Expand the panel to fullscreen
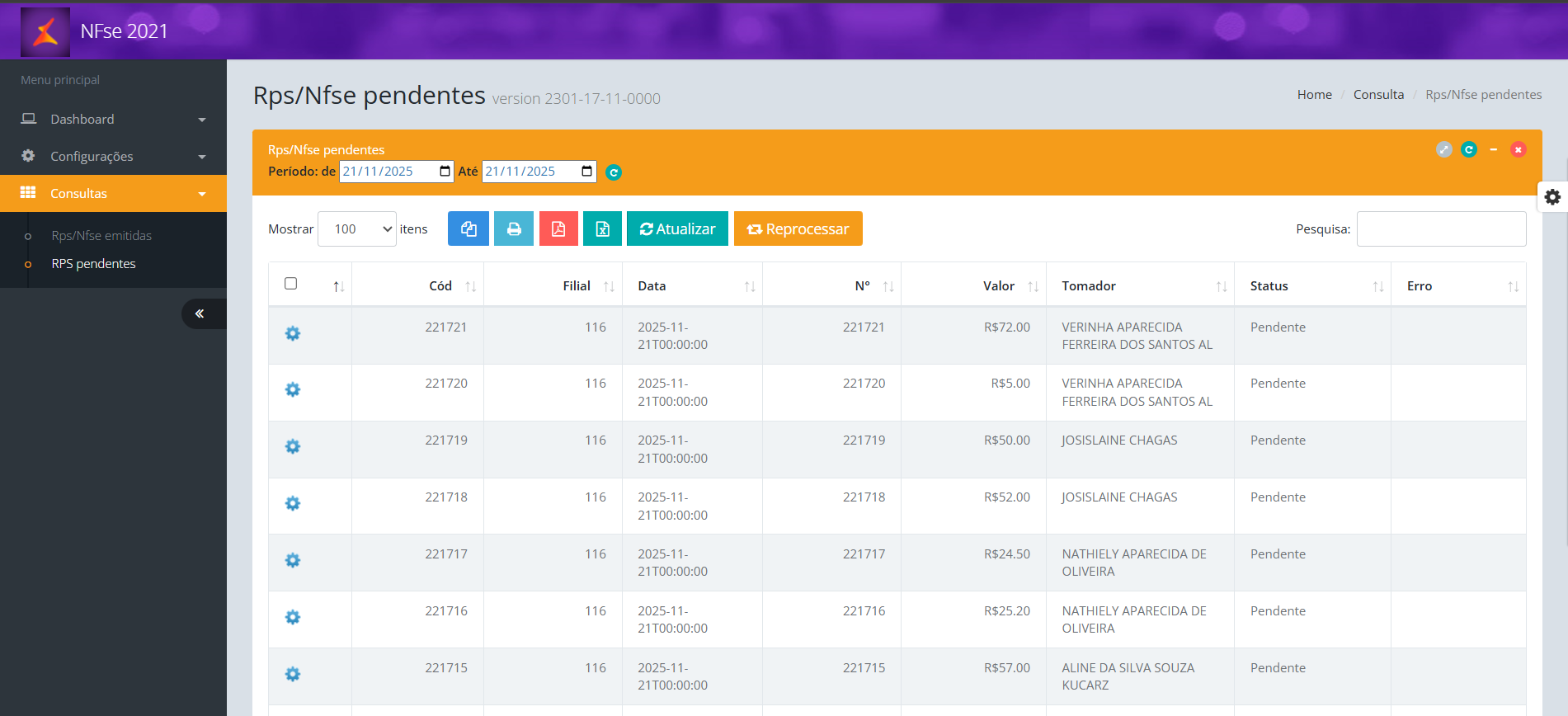This screenshot has height=716, width=1568. [1444, 149]
